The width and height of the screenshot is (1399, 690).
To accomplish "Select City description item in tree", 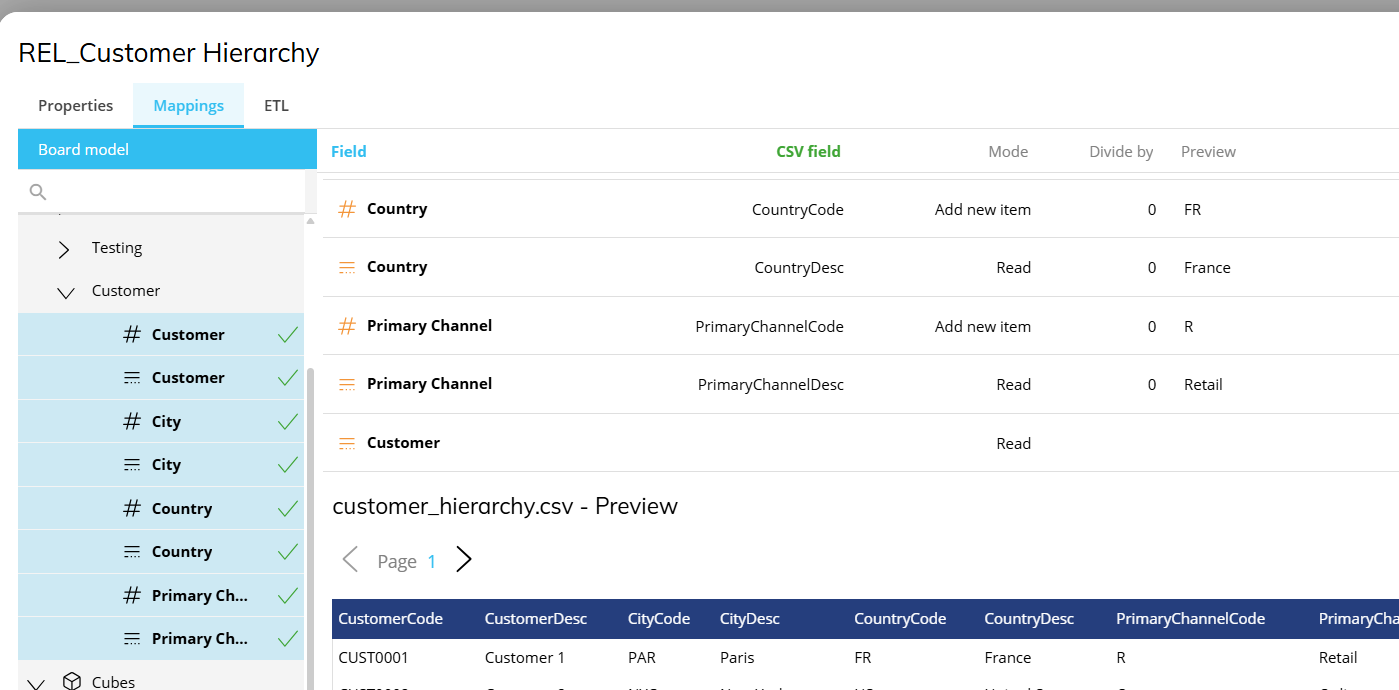I will (x=161, y=465).
